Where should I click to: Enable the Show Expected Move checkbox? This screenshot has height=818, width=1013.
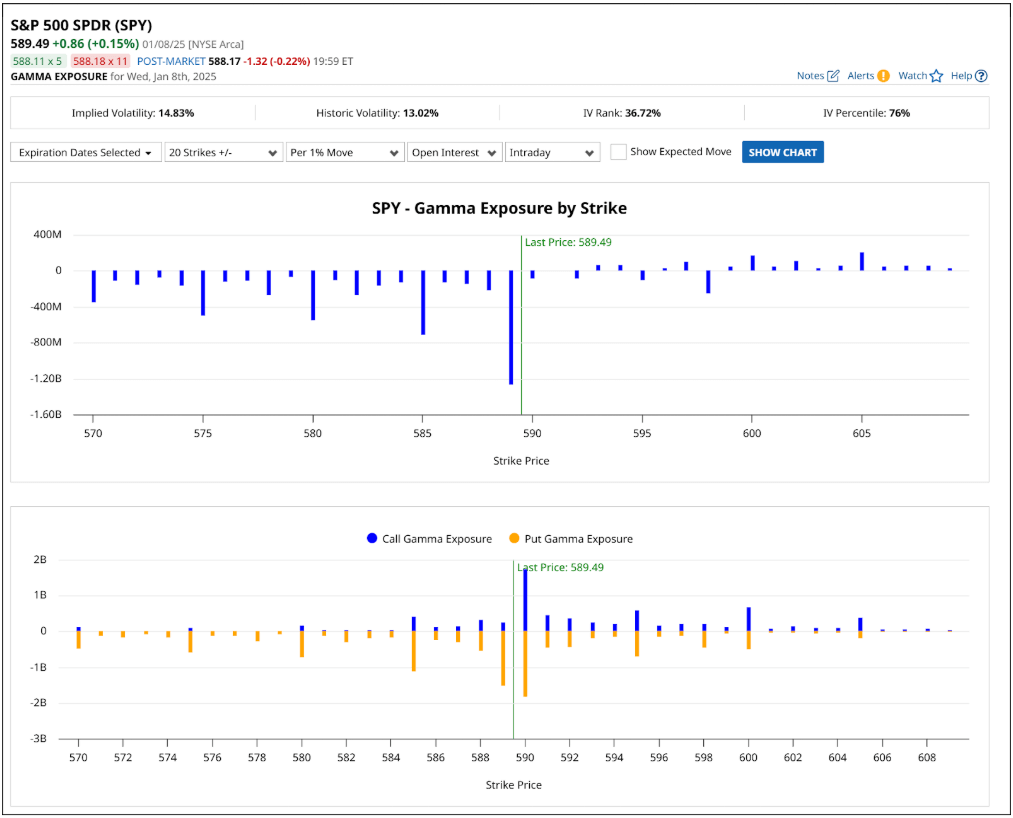point(618,151)
